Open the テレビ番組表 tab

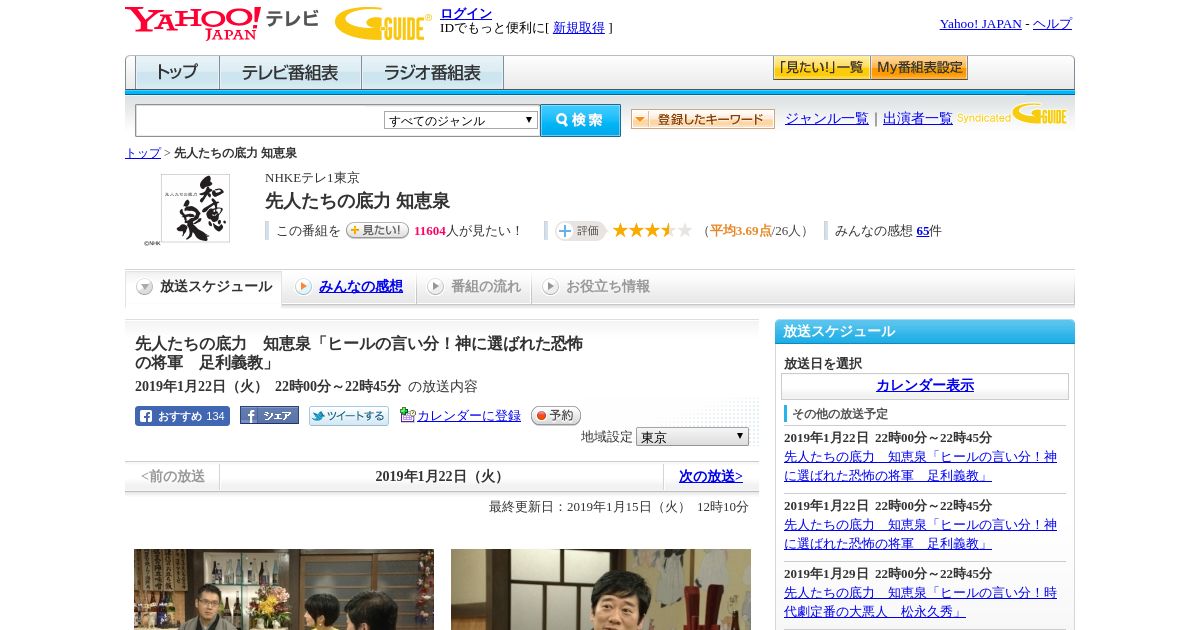tap(290, 73)
